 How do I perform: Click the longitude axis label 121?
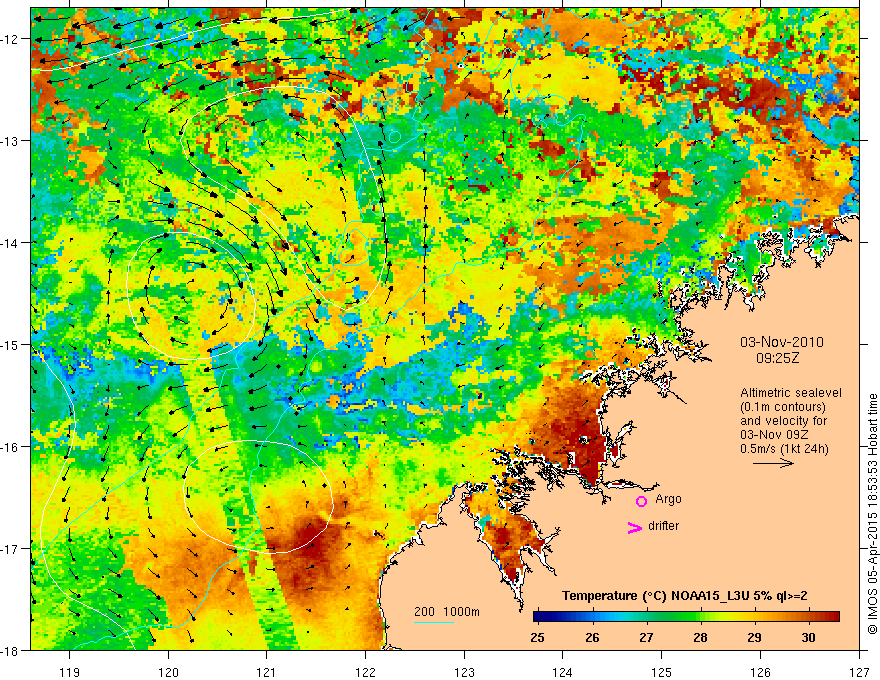pos(267,672)
